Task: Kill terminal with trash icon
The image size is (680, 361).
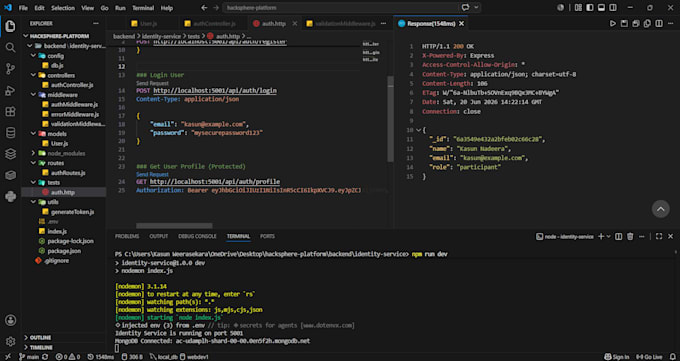Action: click(630, 236)
